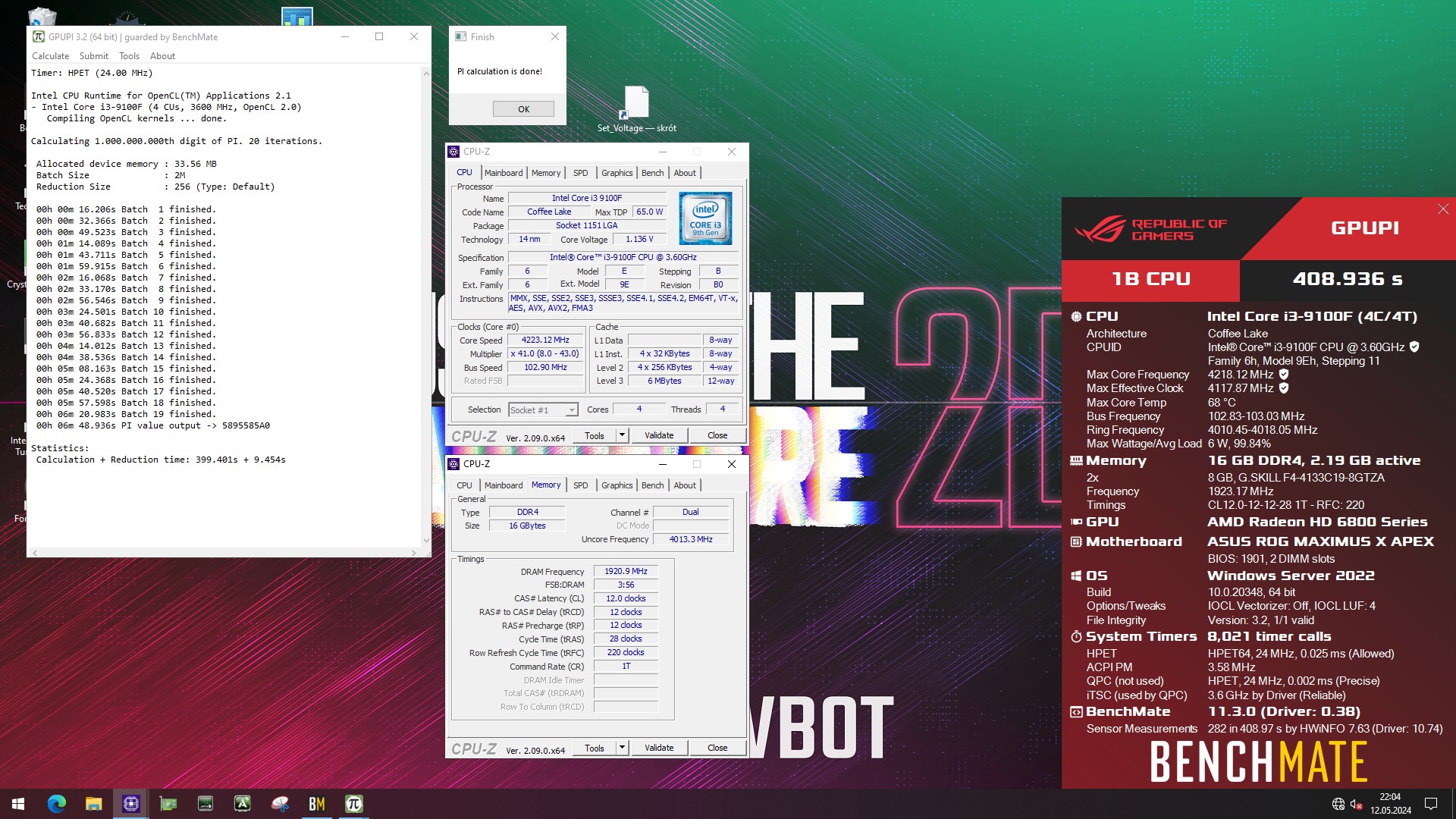Click the GPUPI window title icon
Viewport: 1456px width, 819px height.
click(39, 37)
